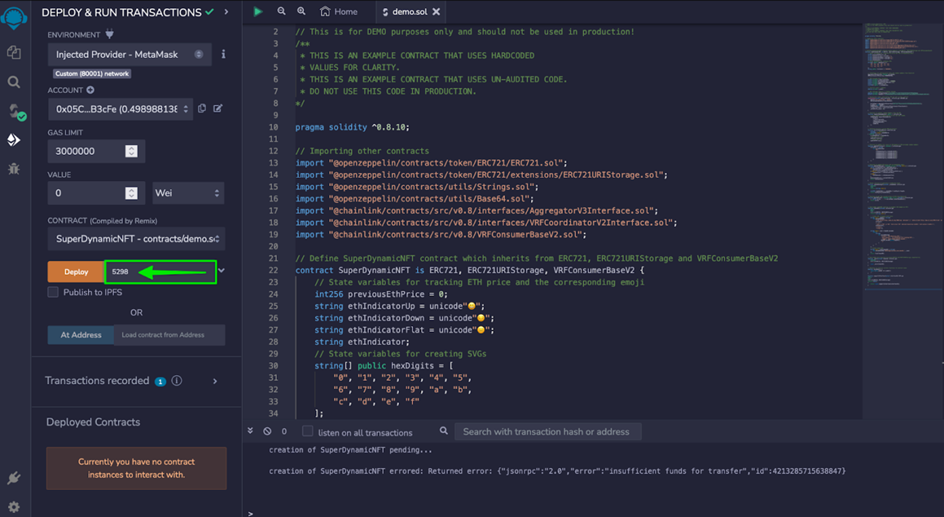Expand the Deploy & Run panel header chevron
The image size is (944, 517).
point(226,11)
